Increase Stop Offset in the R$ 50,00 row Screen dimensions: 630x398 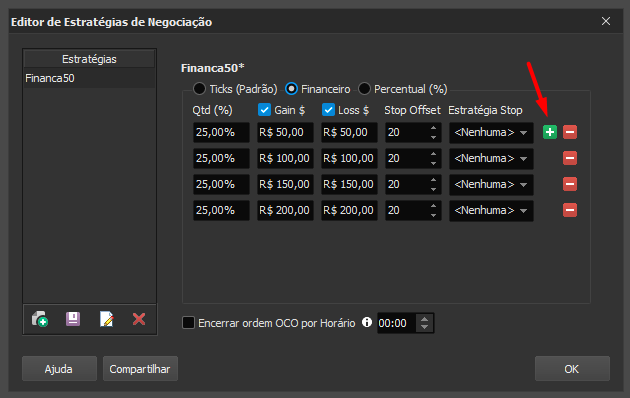[x=433, y=128]
